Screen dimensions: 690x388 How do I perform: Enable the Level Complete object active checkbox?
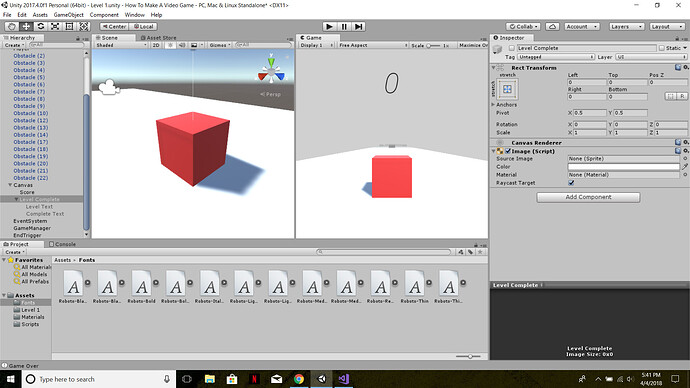point(511,48)
